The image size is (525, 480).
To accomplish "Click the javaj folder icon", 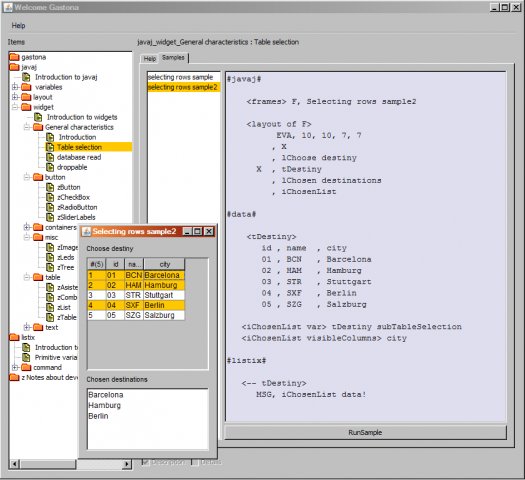I will point(14,67).
